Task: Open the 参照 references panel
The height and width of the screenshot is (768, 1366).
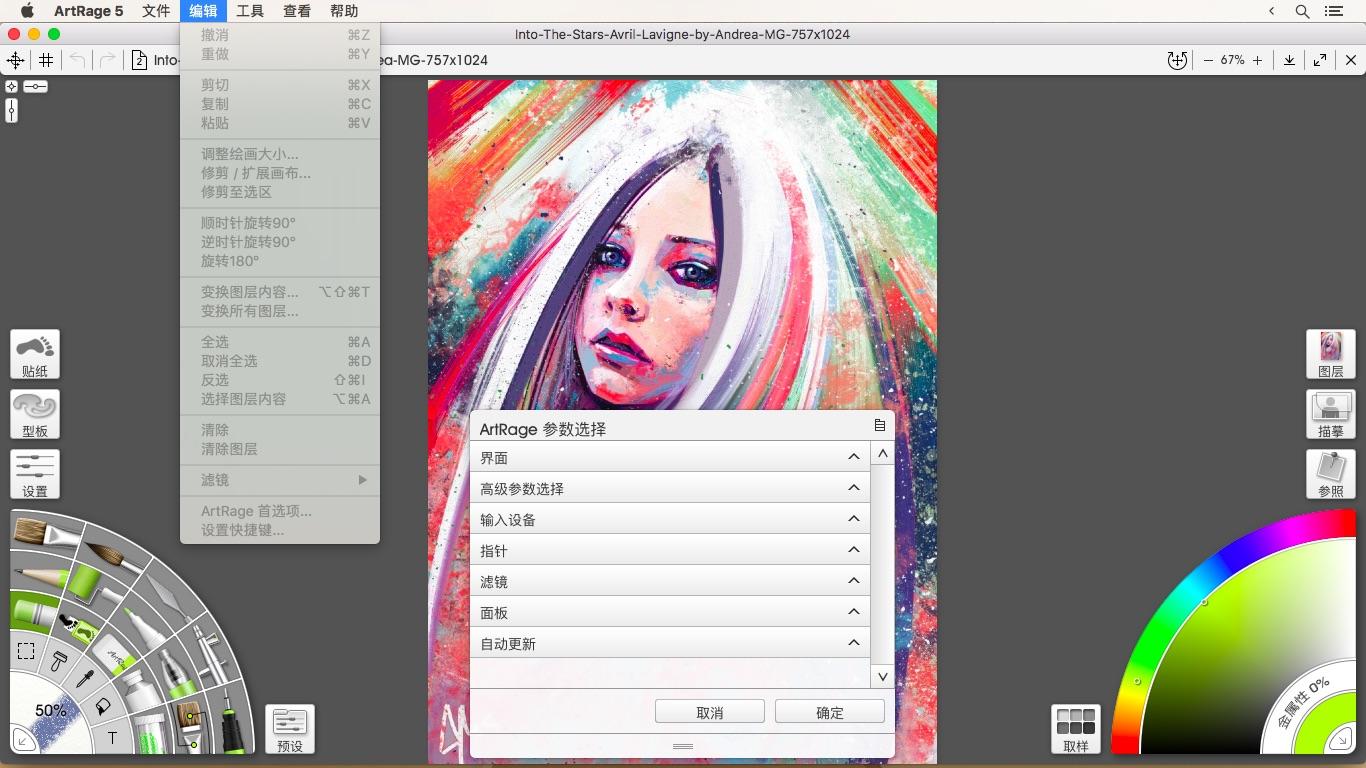Action: click(1331, 474)
